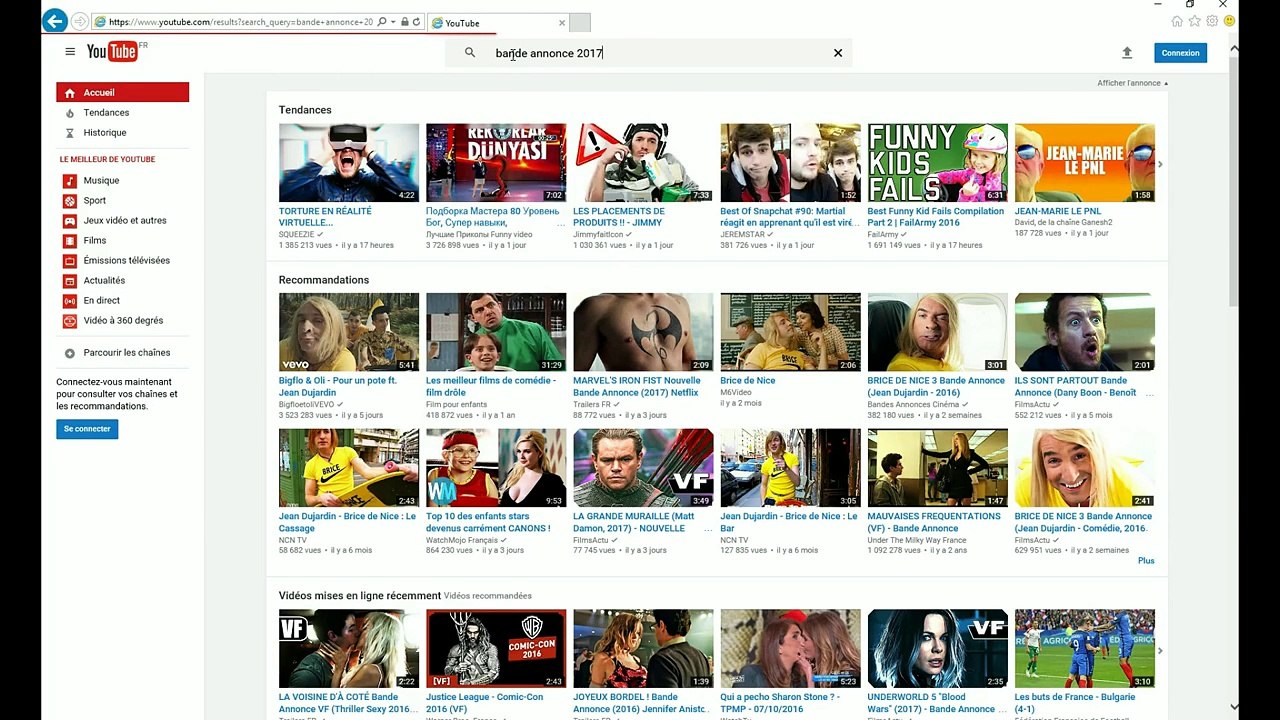Advance the Tendances row with its right arrow
1280x720 pixels.
coord(1160,164)
